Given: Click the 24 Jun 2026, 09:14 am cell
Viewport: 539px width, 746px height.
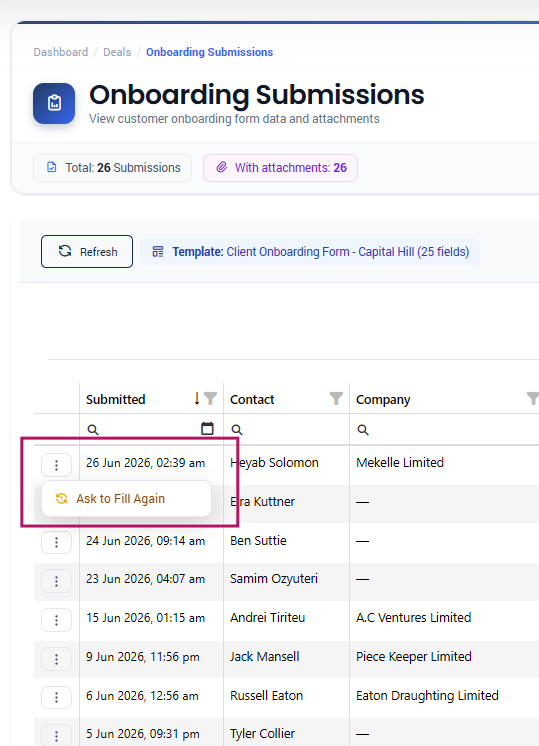Looking at the screenshot, I should coord(151,540).
